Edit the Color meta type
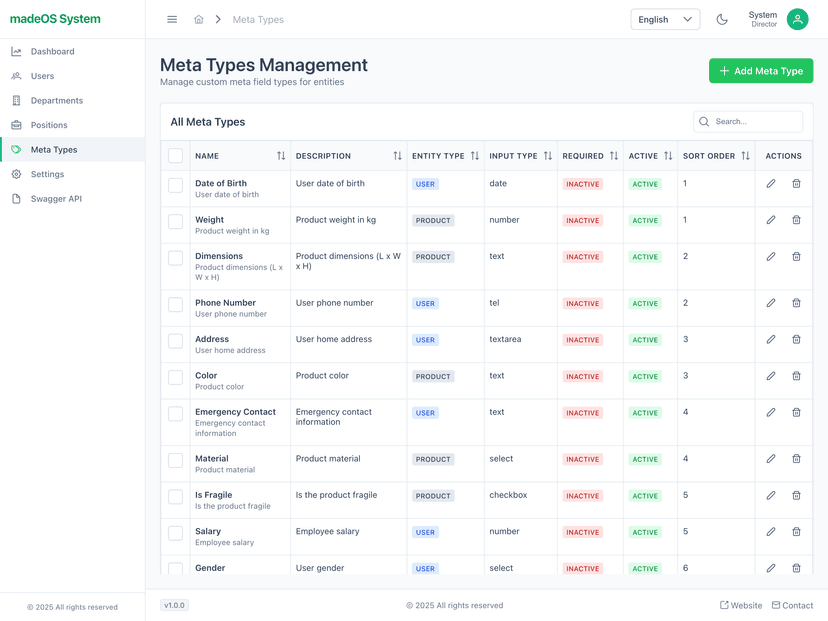The height and width of the screenshot is (621, 828). click(771, 376)
